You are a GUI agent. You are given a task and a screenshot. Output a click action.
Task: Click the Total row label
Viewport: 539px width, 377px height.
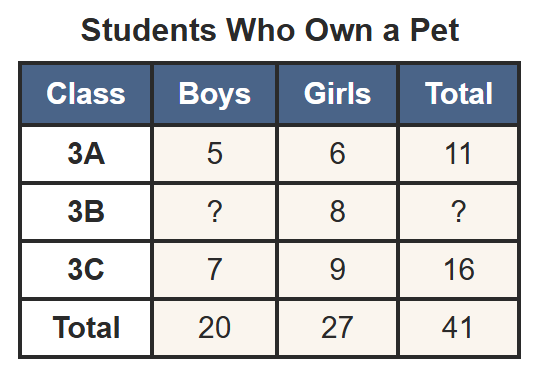[86, 328]
